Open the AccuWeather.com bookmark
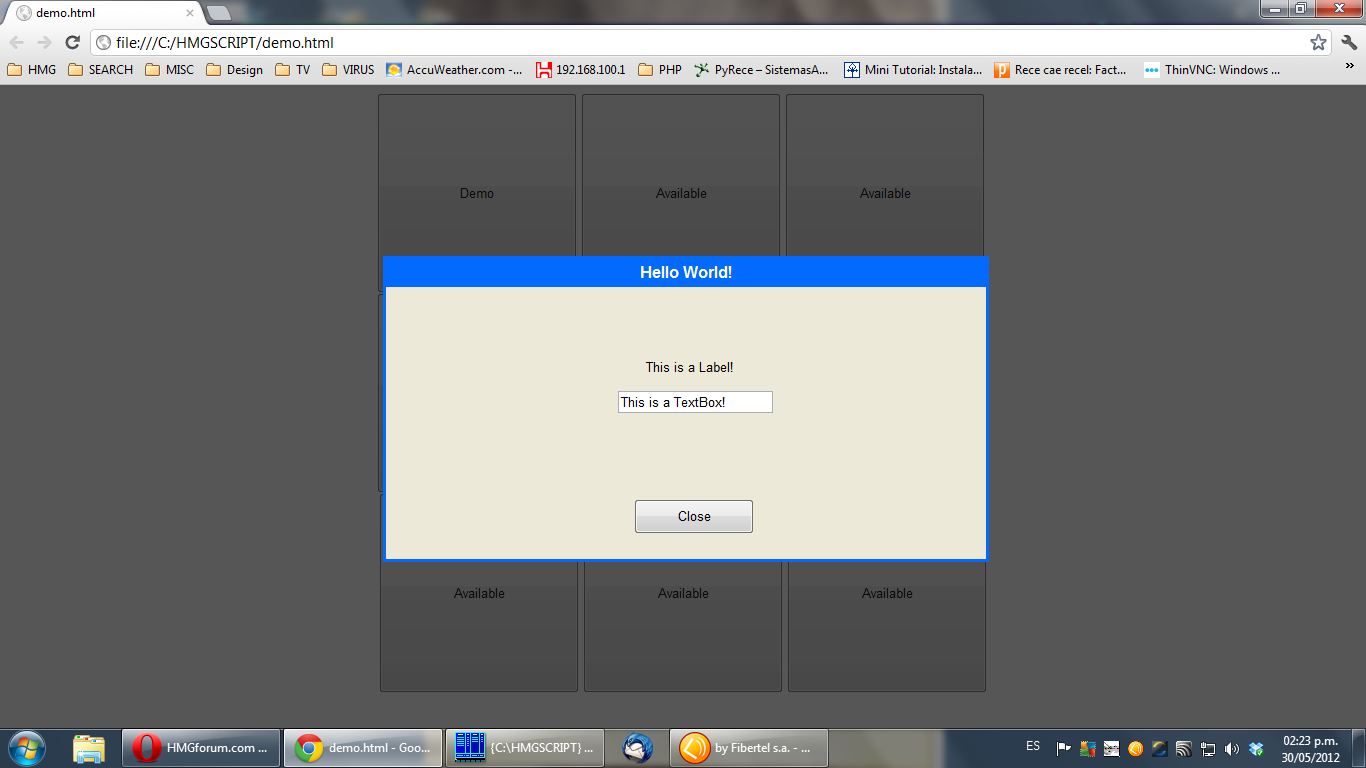Screen dimensions: 1366x768 tap(454, 70)
